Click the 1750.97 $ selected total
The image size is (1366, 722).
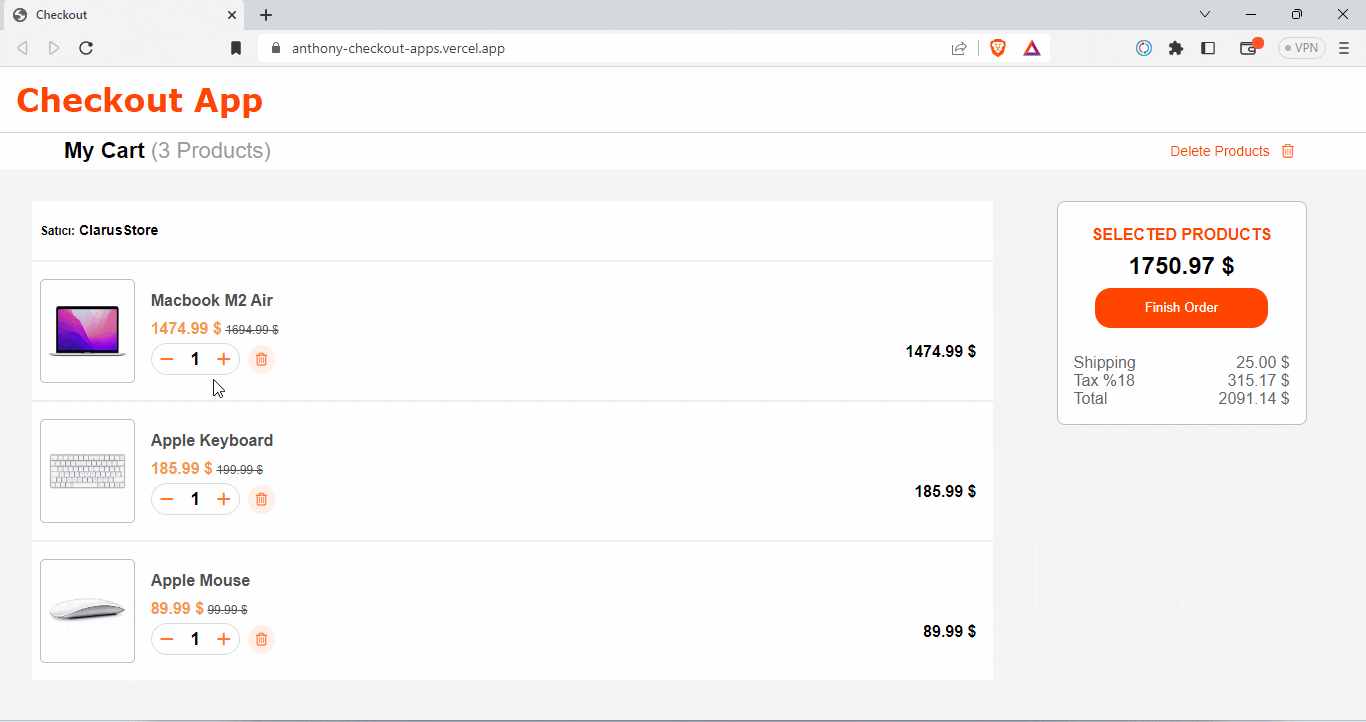coord(1181,266)
